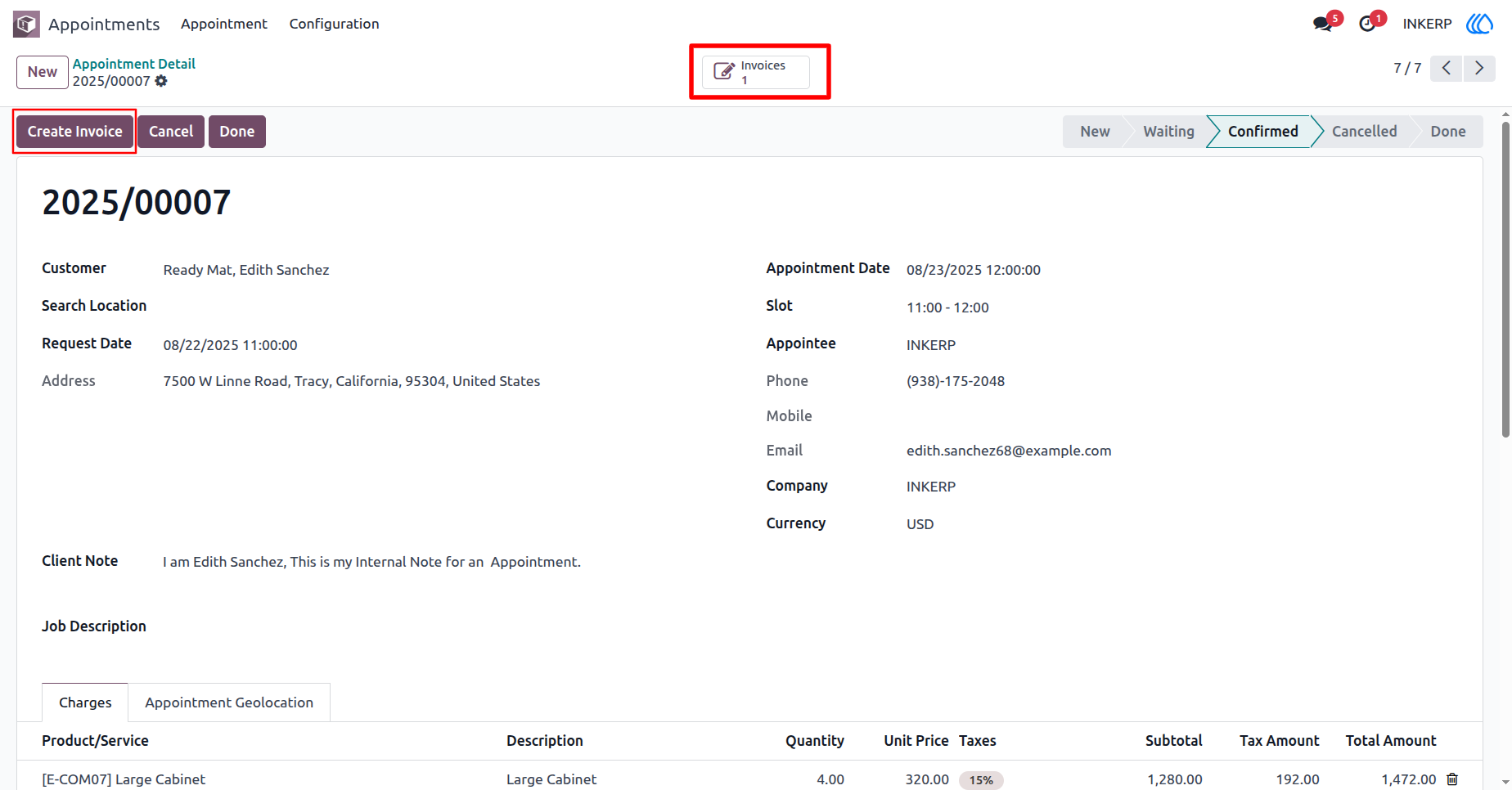
Task: Open the chat messages icon
Action: point(1322,24)
